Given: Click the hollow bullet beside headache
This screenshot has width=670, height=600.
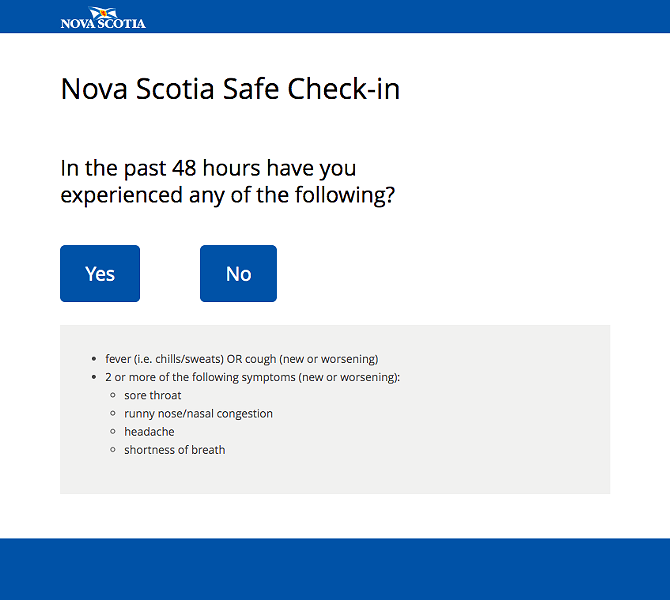Looking at the screenshot, I should [x=113, y=432].
